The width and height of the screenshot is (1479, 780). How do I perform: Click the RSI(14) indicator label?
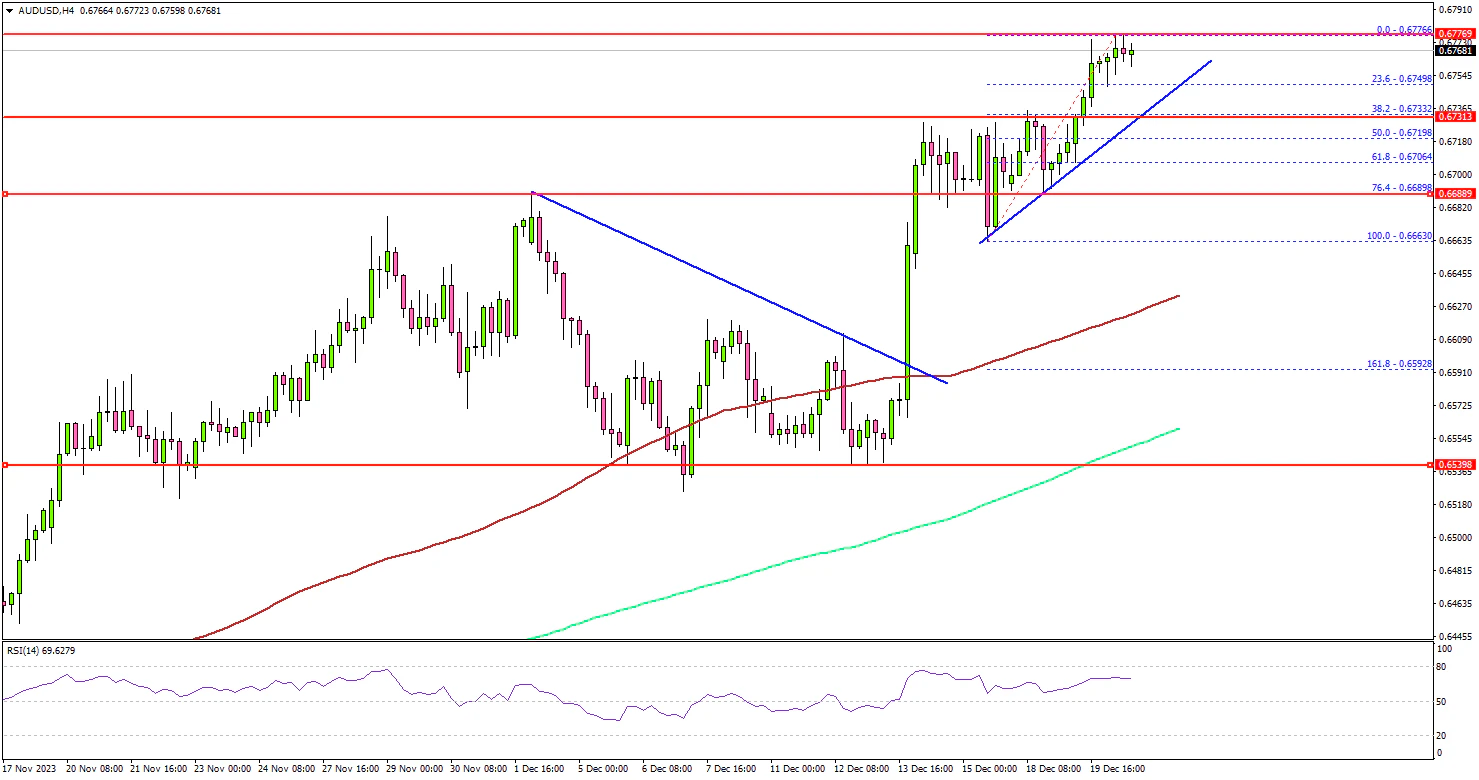click(x=40, y=651)
